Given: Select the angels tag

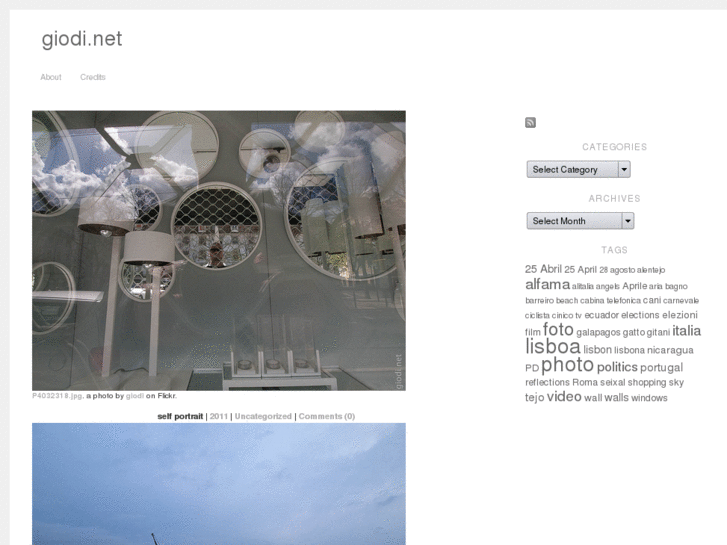Looking at the screenshot, I should 607,287.
